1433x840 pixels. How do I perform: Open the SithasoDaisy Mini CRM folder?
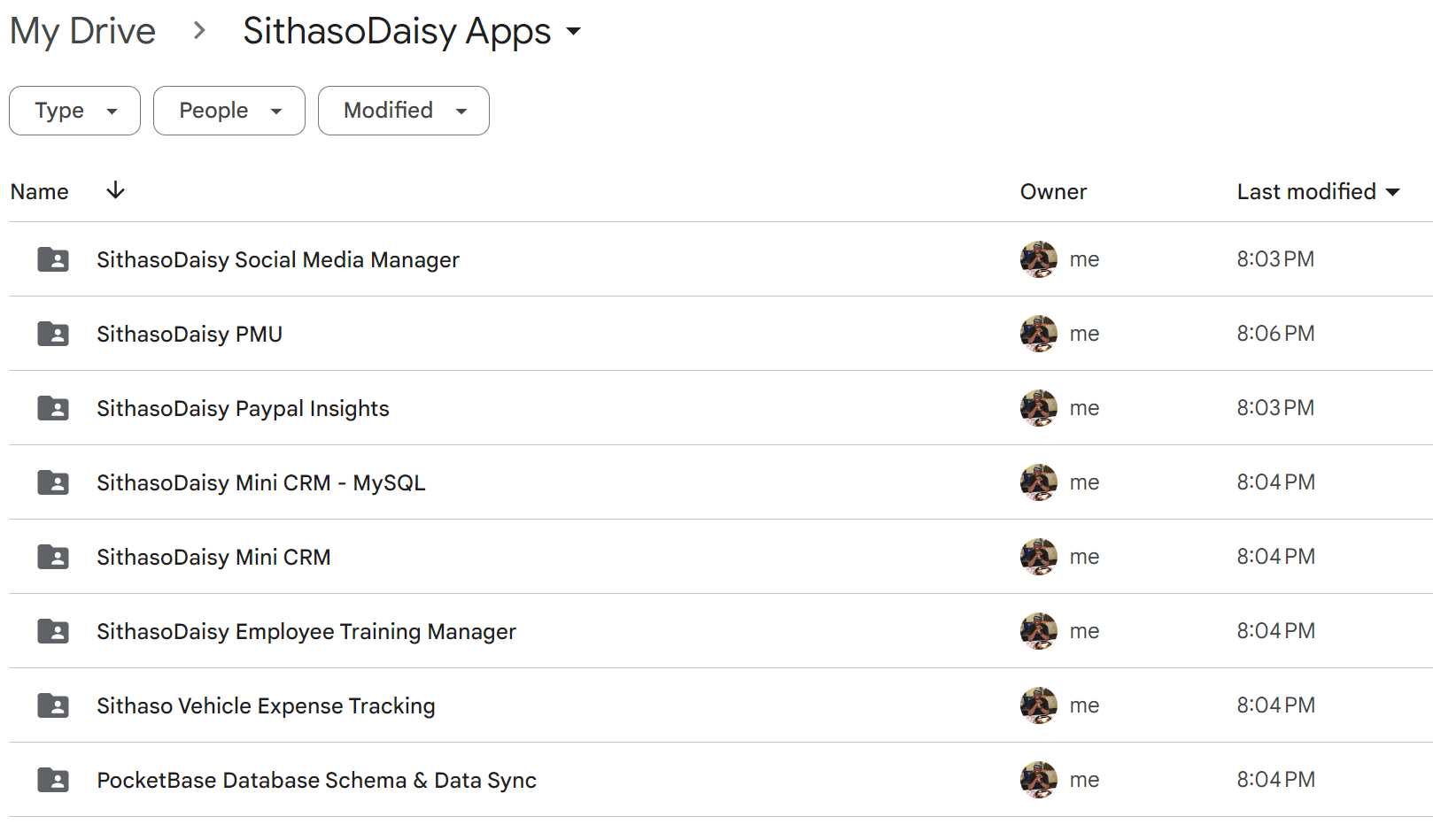pos(213,557)
